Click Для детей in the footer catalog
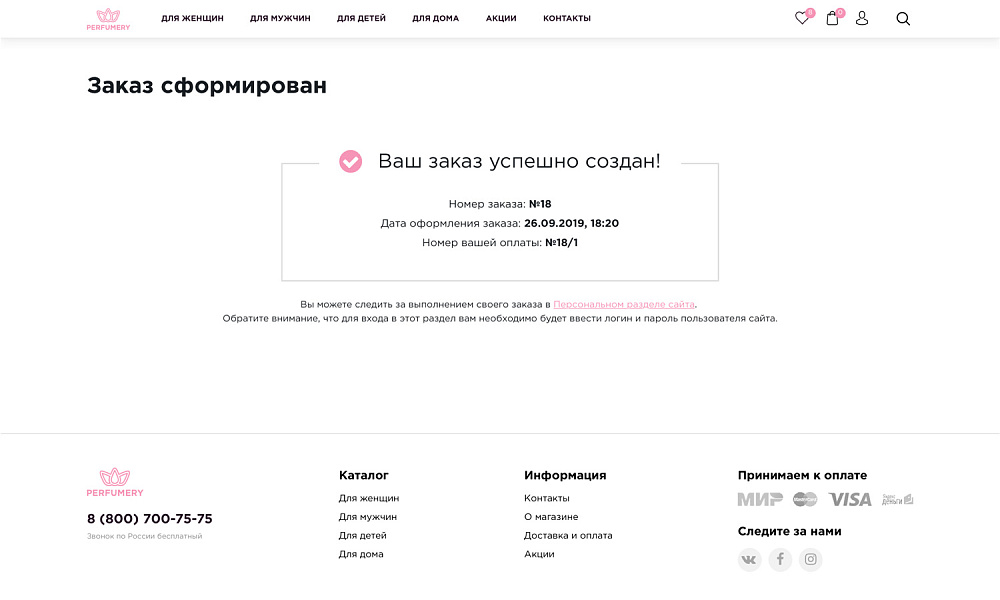Viewport: 1000px width, 600px height. pos(362,535)
